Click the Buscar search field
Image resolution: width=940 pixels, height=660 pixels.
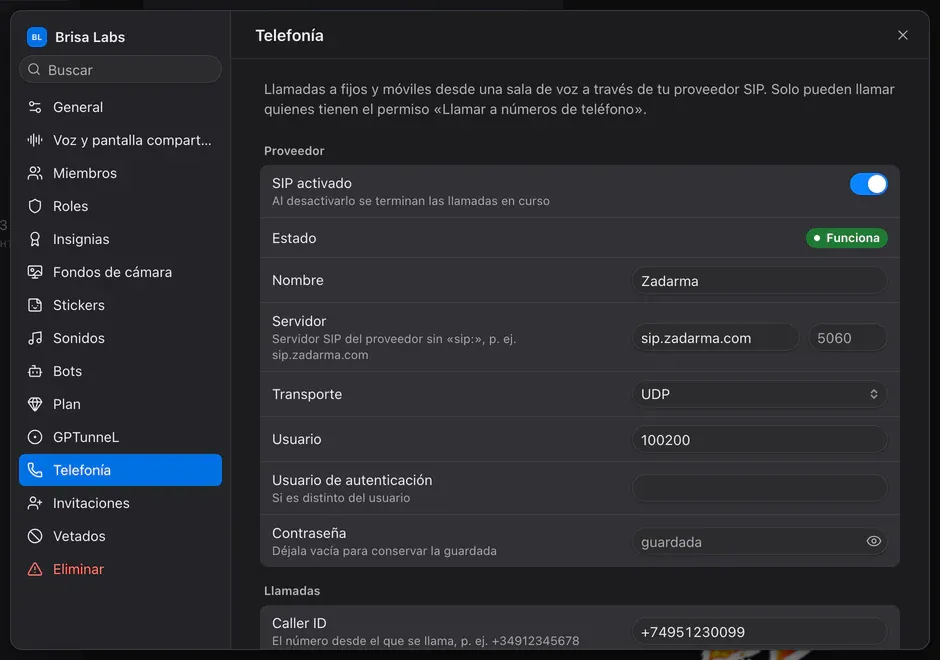click(x=120, y=70)
